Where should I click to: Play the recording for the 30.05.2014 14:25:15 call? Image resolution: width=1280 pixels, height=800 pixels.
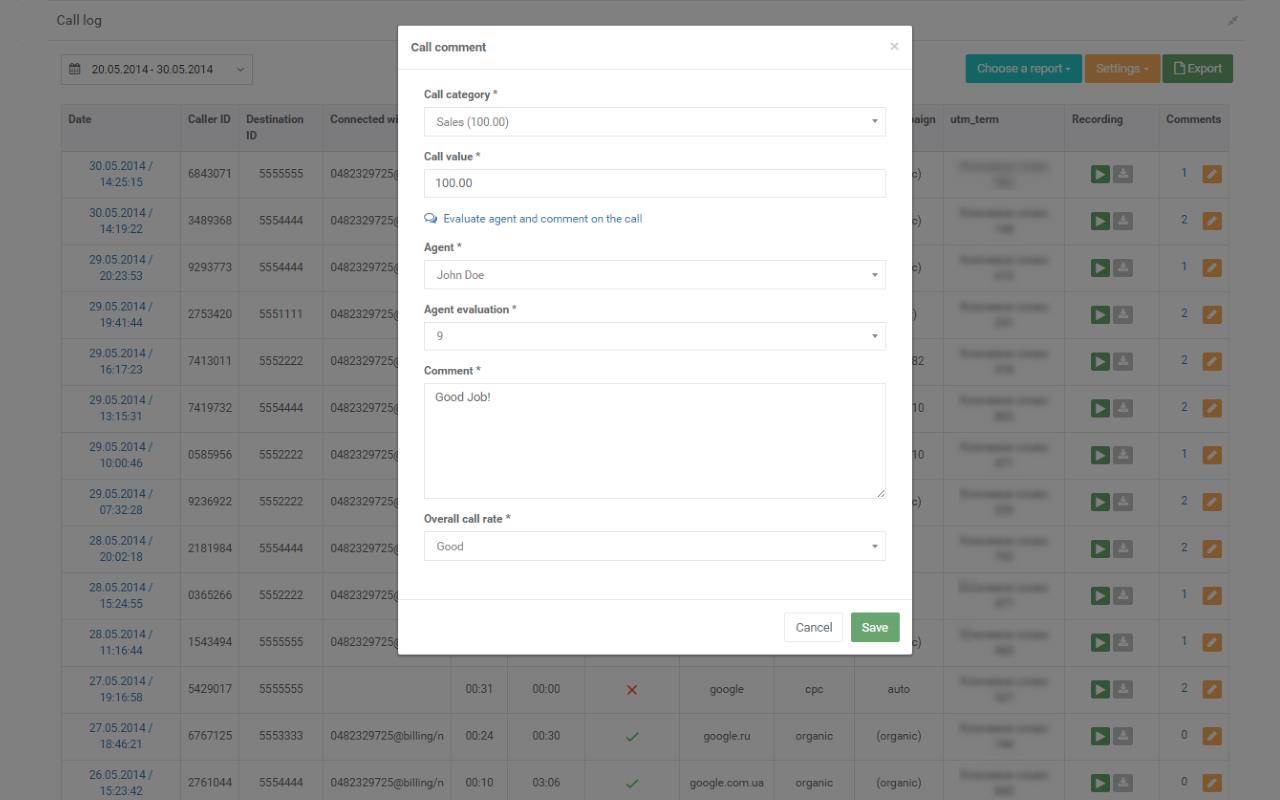tap(1099, 173)
